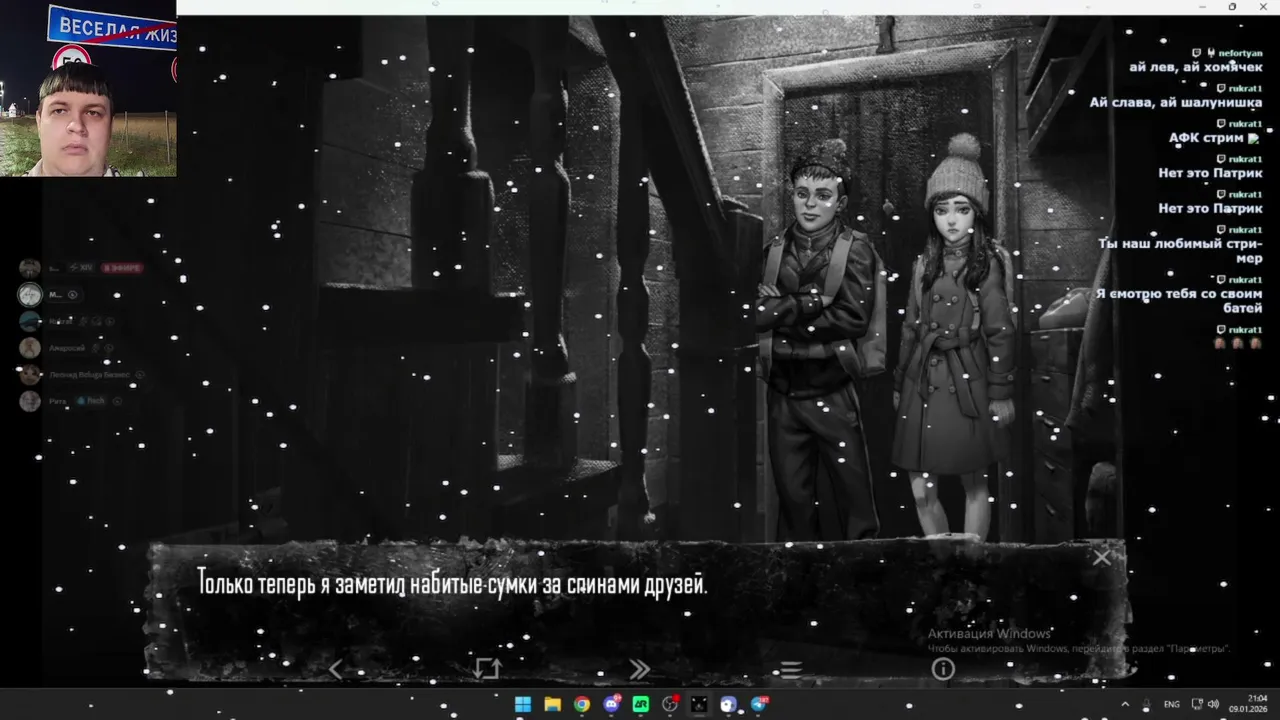Image resolution: width=1280 pixels, height=720 pixels.
Task: Open File Explorer from taskbar
Action: click(552, 704)
